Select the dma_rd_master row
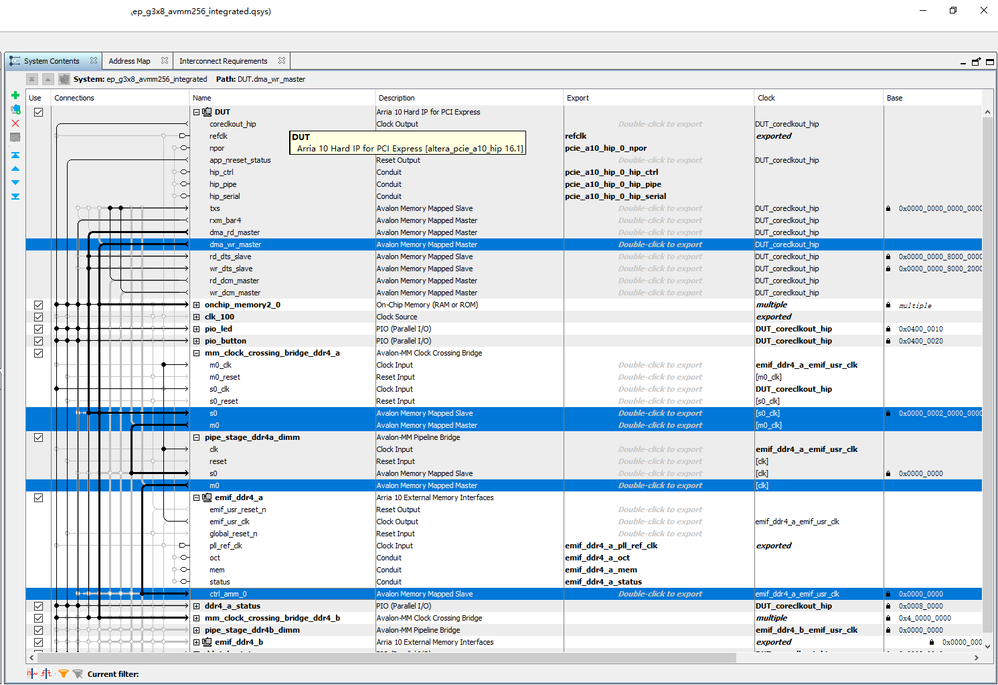998x685 pixels. 234,232
